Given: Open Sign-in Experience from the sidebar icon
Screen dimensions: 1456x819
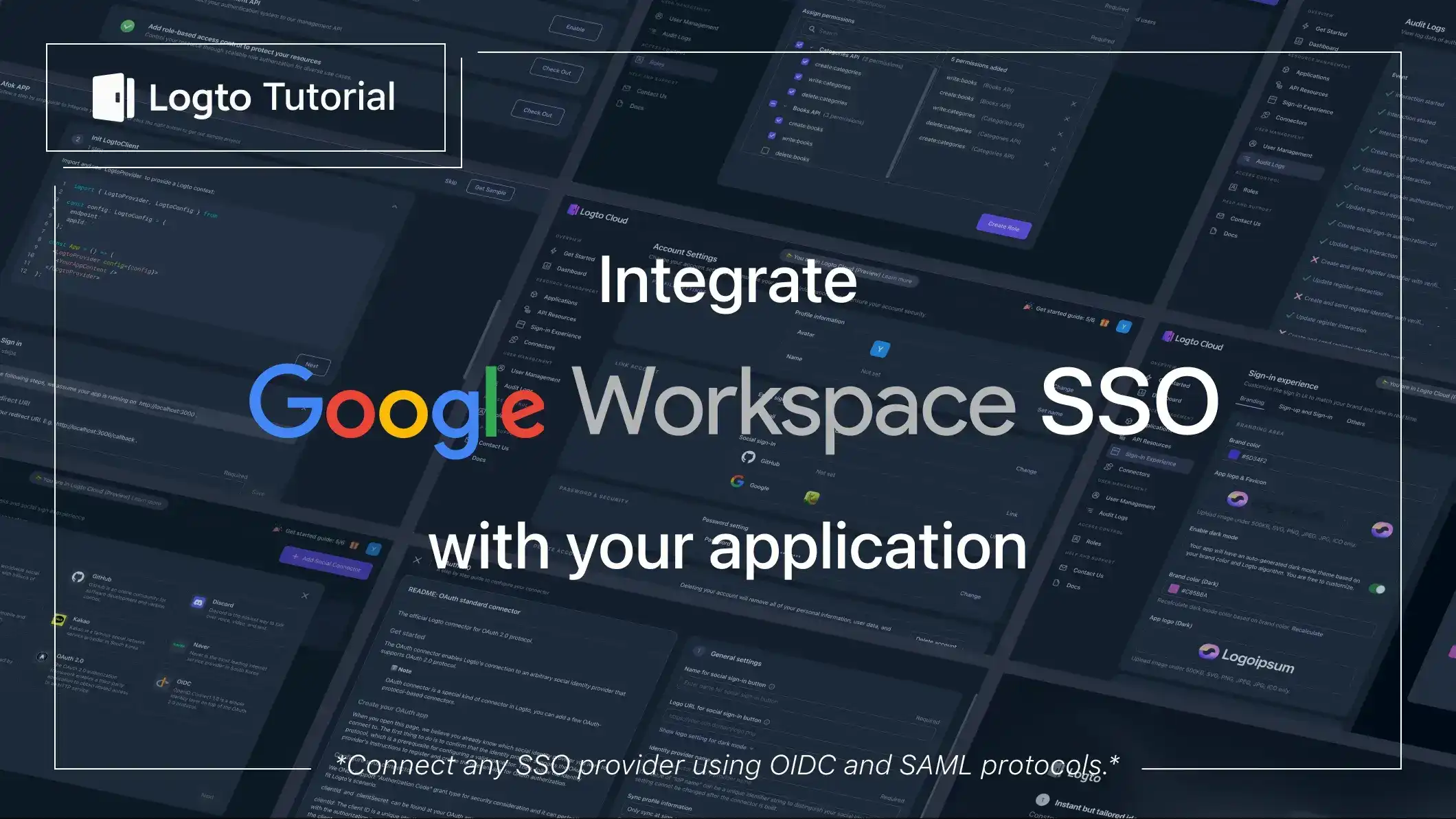Looking at the screenshot, I should coord(1115,452).
